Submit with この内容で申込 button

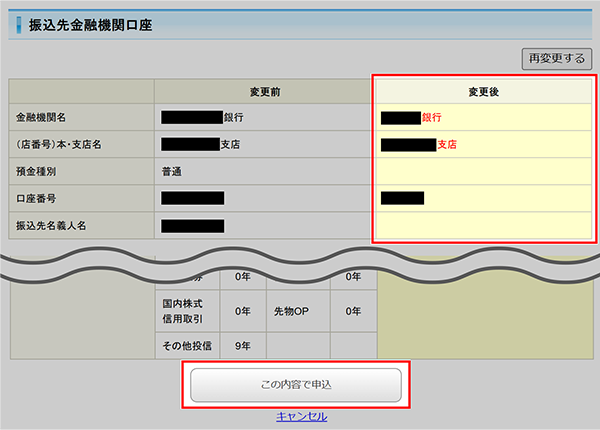pyautogui.click(x=296, y=384)
